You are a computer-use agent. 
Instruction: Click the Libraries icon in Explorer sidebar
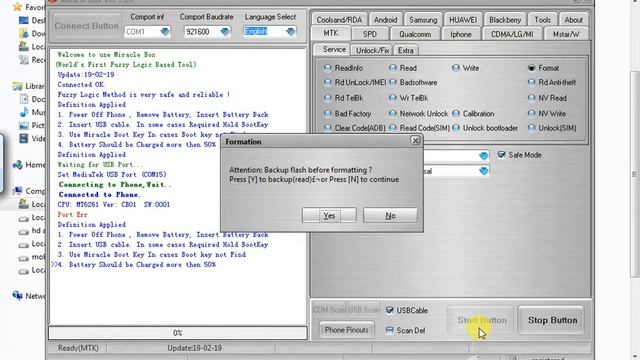[x=17, y=86]
